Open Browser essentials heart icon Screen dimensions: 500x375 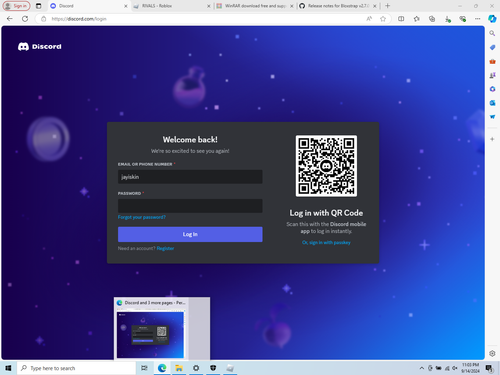pos(463,19)
